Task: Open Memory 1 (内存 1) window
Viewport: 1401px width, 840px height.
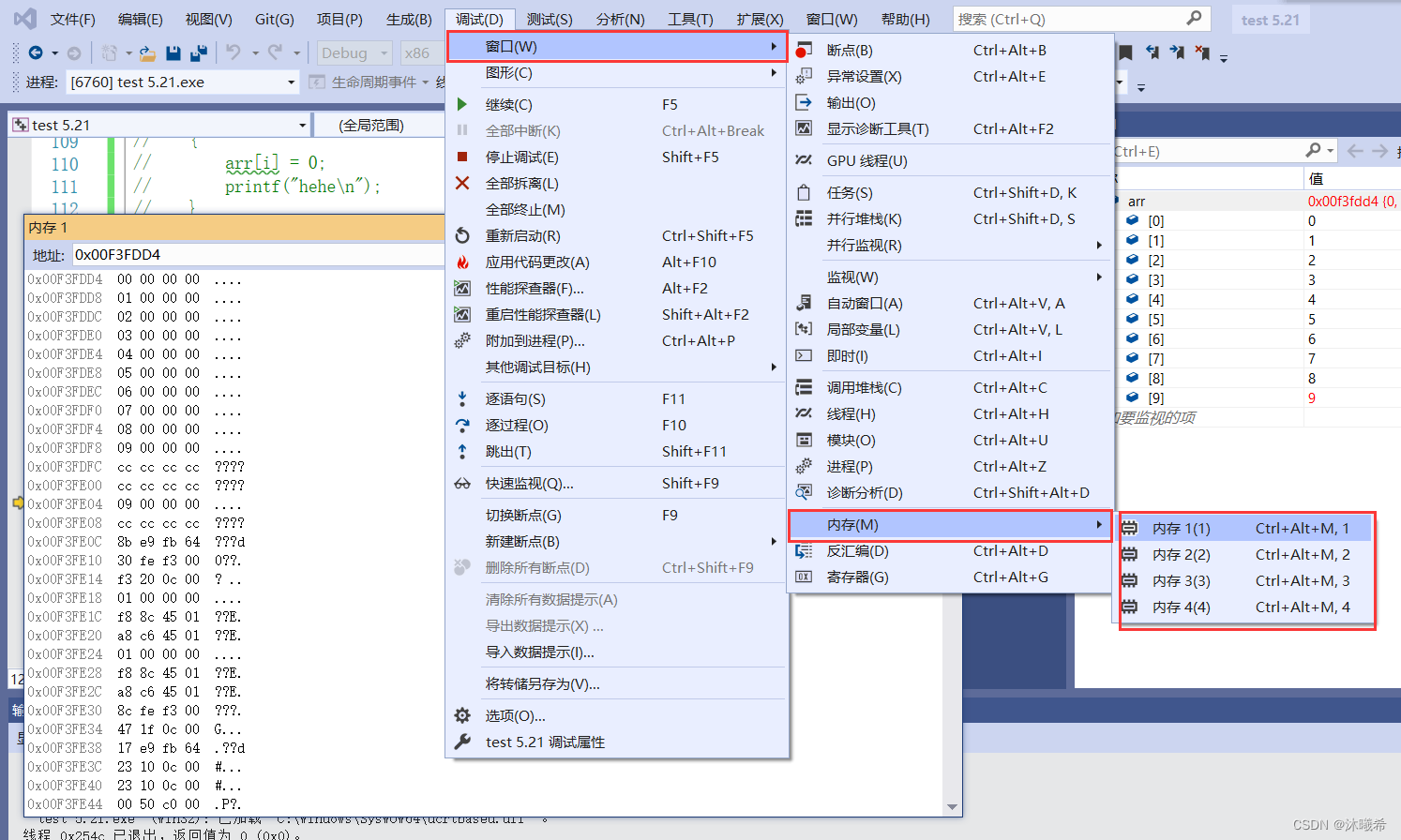Action: click(x=1244, y=528)
